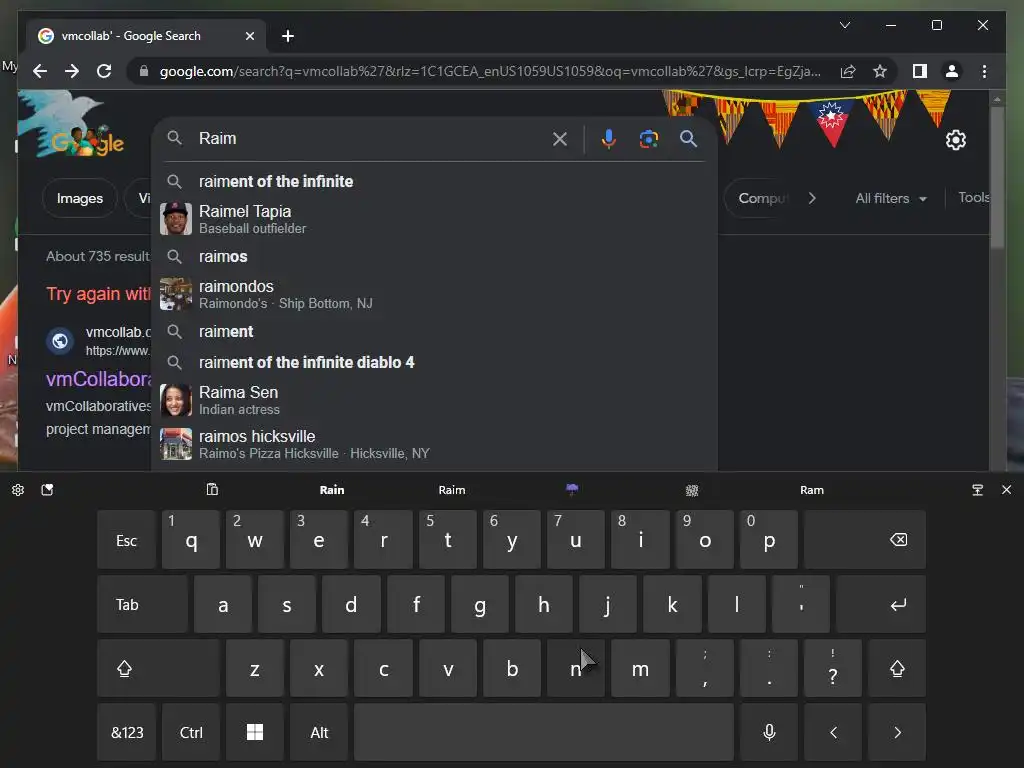1024x768 pixels.
Task: Choose raimondos Ship Bottom suggestion
Action: (434, 294)
